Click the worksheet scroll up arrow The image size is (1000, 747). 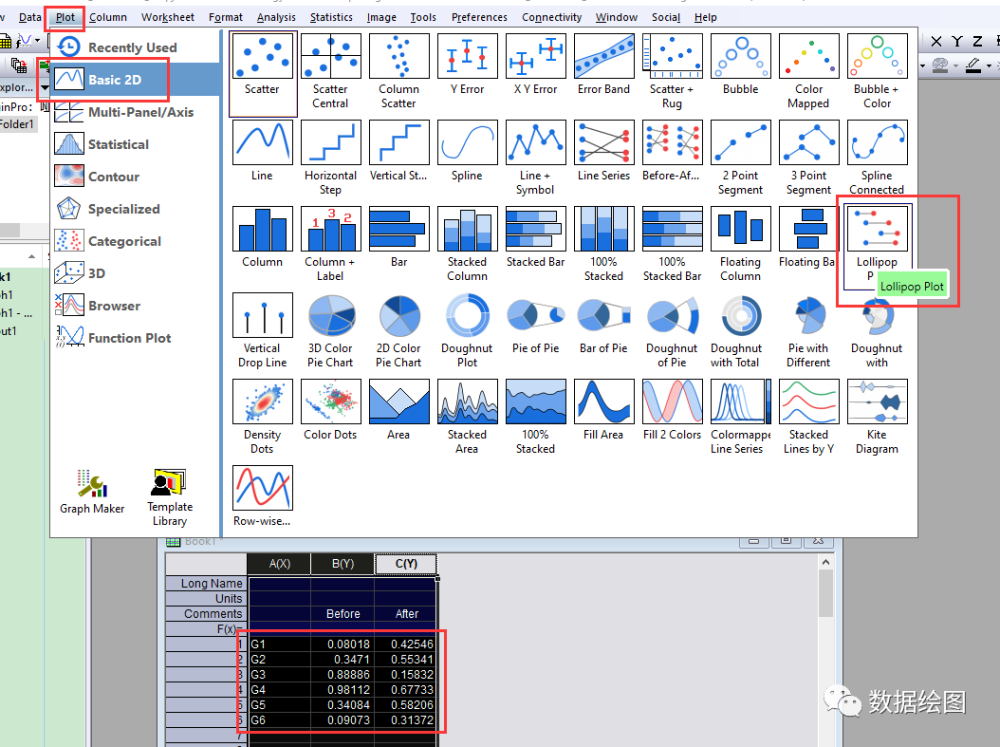[x=826, y=562]
